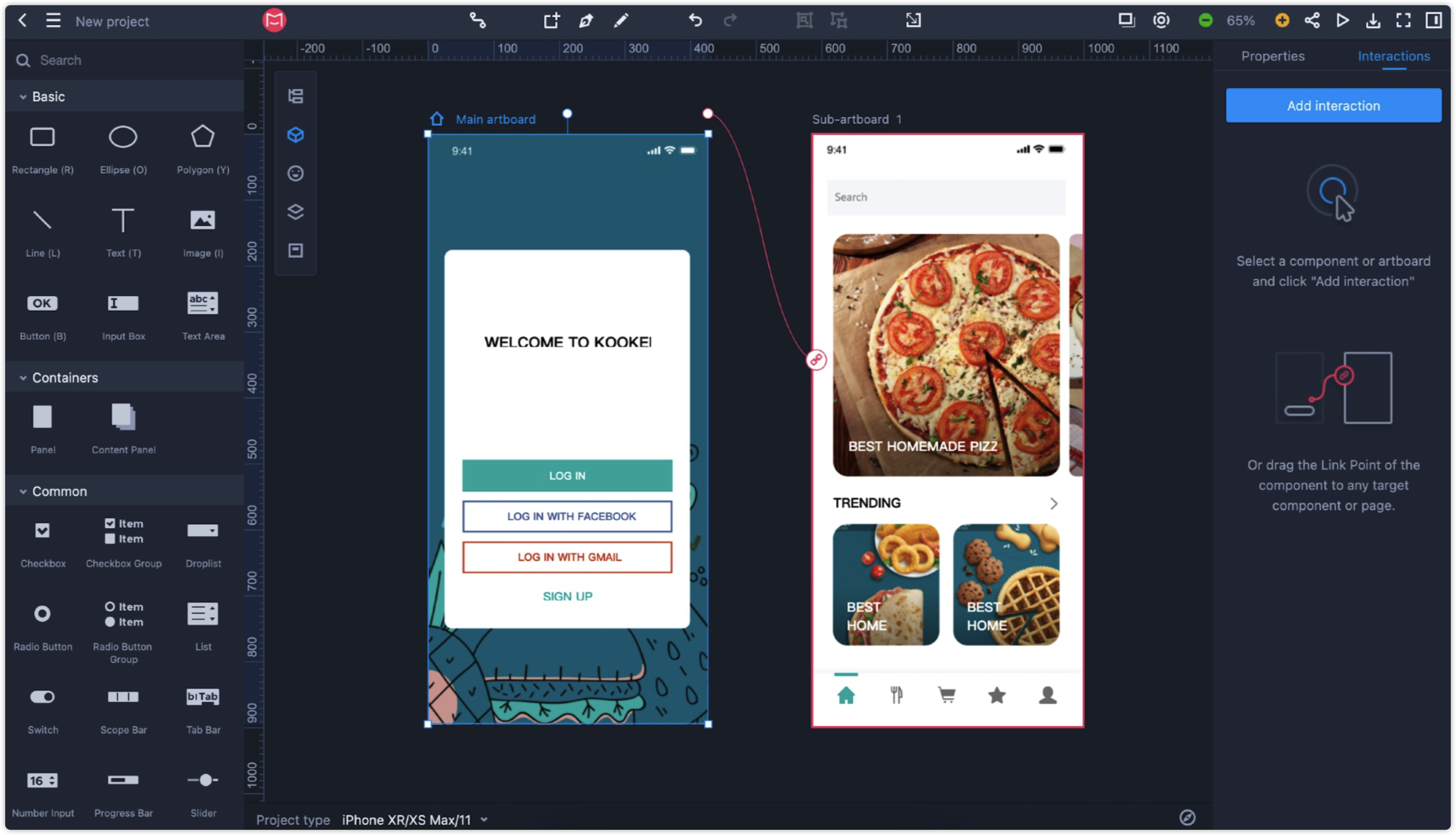Click the compass icon at bottom right
The width and height of the screenshot is (1456, 835).
coord(1187,817)
